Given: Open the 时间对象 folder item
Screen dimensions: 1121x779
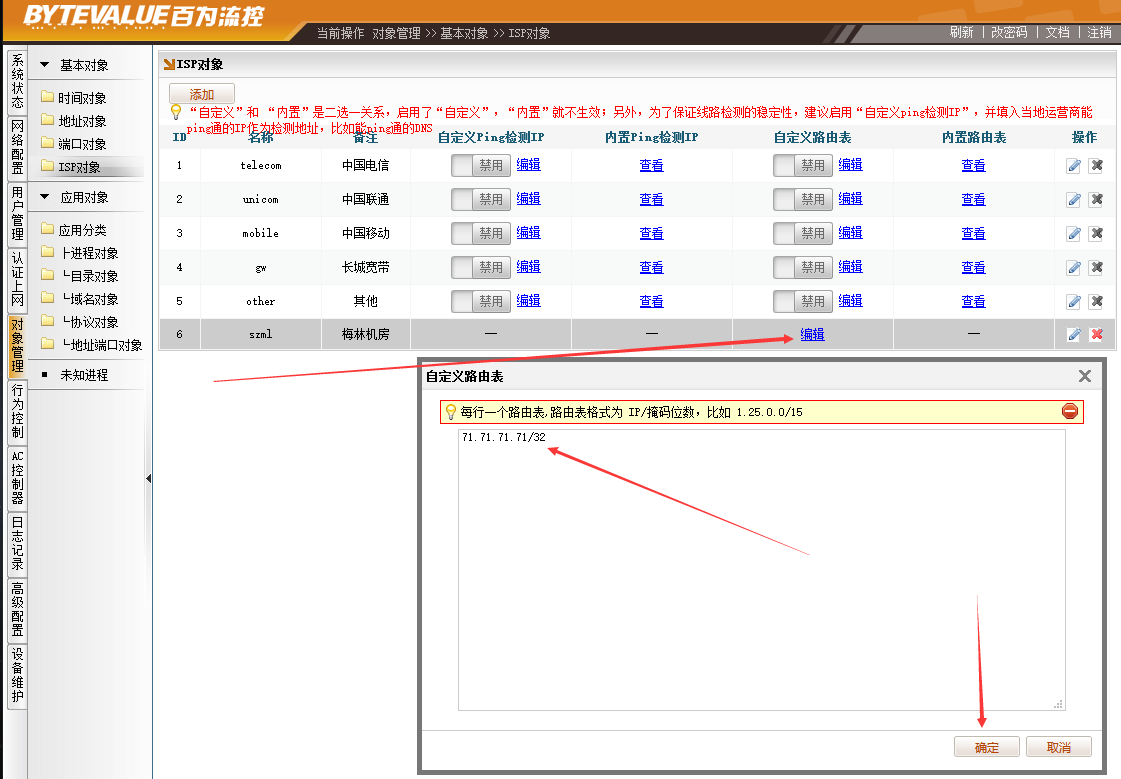Looking at the screenshot, I should 81,98.
